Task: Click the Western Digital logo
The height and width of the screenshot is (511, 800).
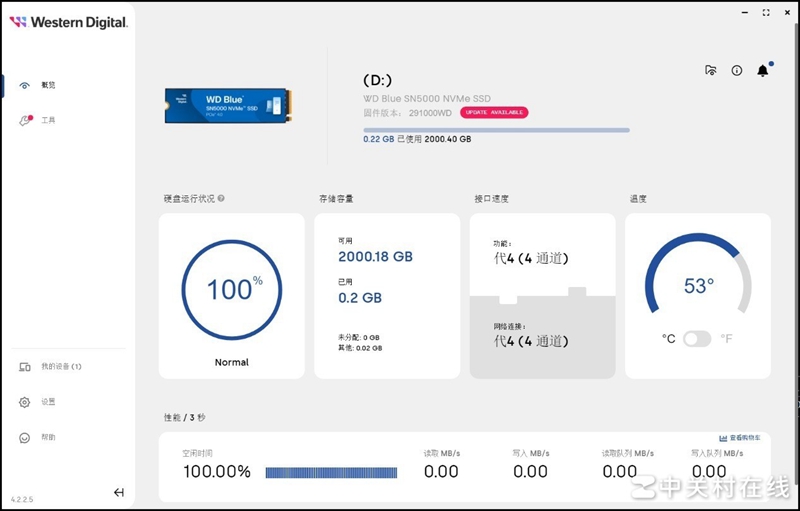Action: click(69, 22)
